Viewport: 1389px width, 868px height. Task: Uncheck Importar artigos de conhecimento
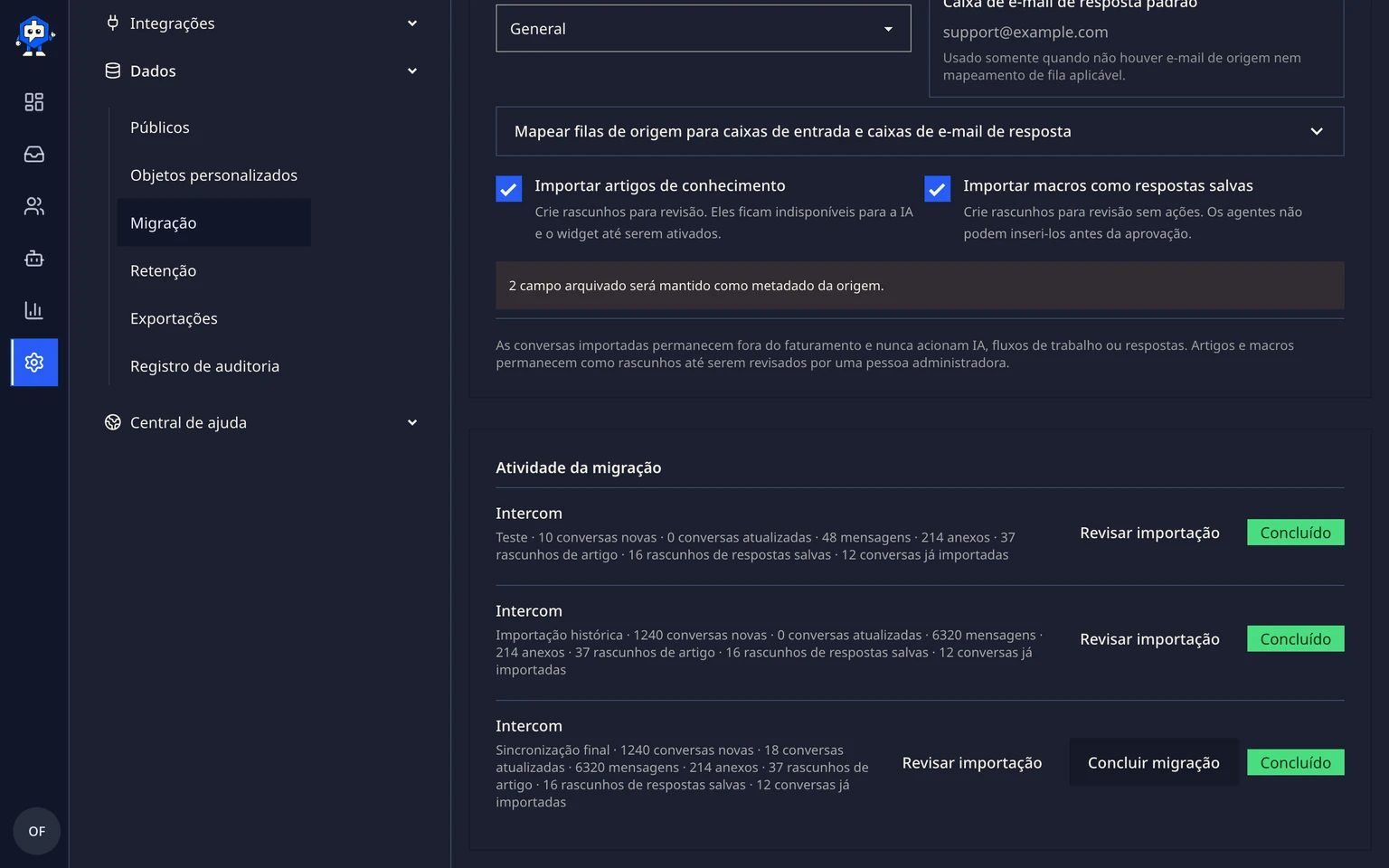[509, 188]
